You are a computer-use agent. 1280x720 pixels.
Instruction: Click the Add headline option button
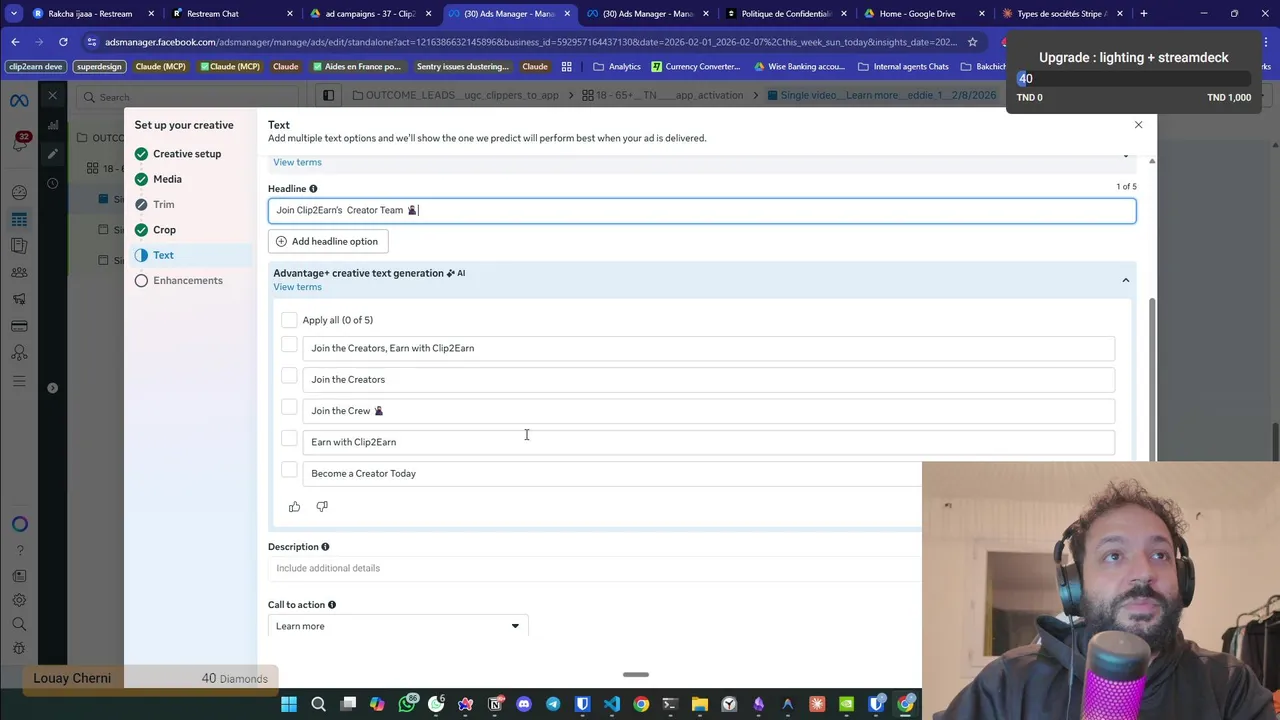click(x=328, y=241)
